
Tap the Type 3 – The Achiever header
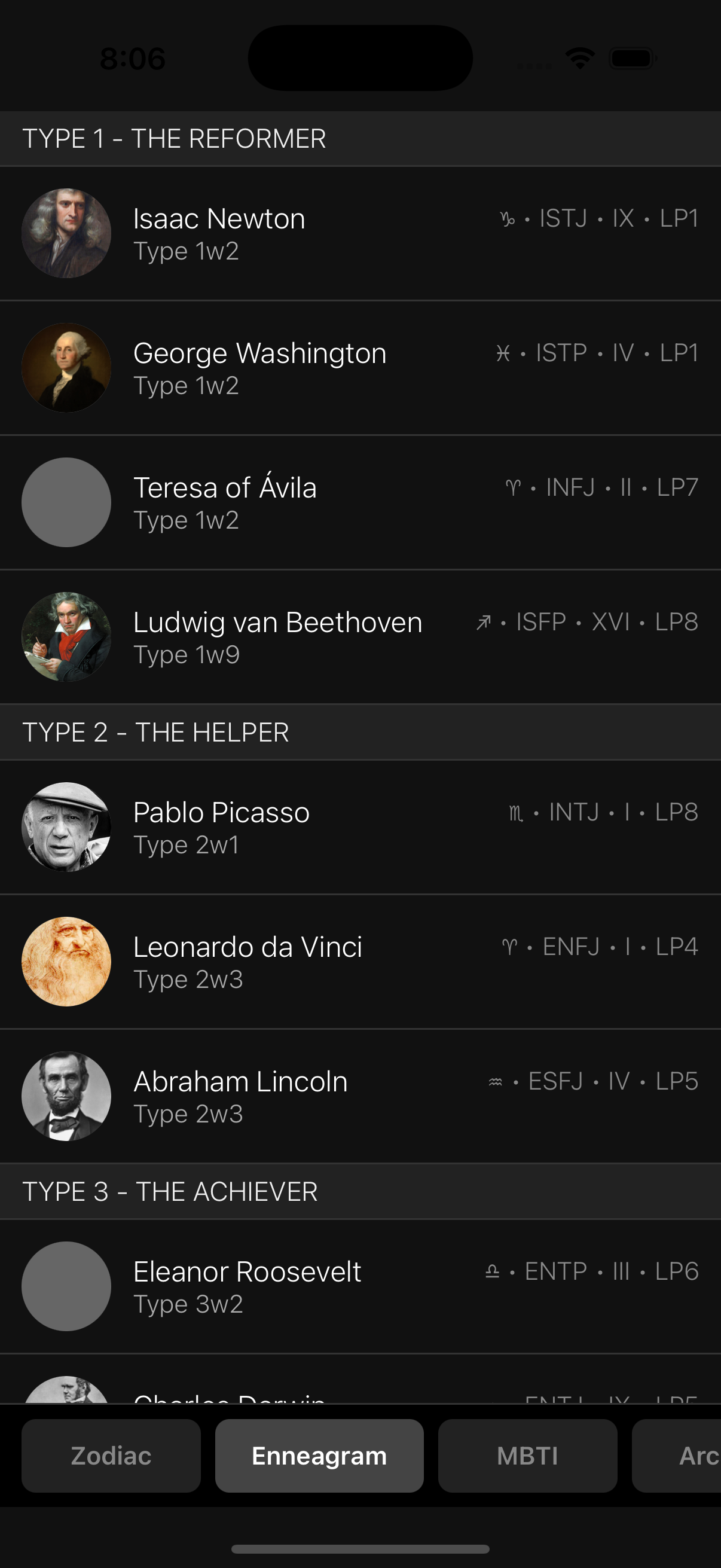pos(170,1191)
